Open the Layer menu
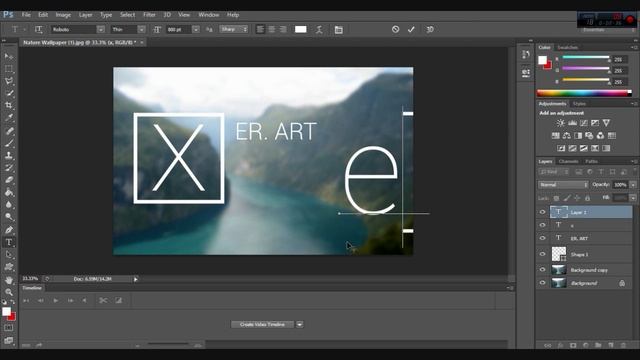Screen dimensions: 640x360 [85, 15]
